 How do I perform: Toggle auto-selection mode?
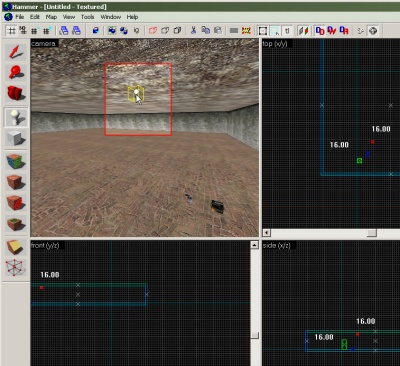point(275,31)
